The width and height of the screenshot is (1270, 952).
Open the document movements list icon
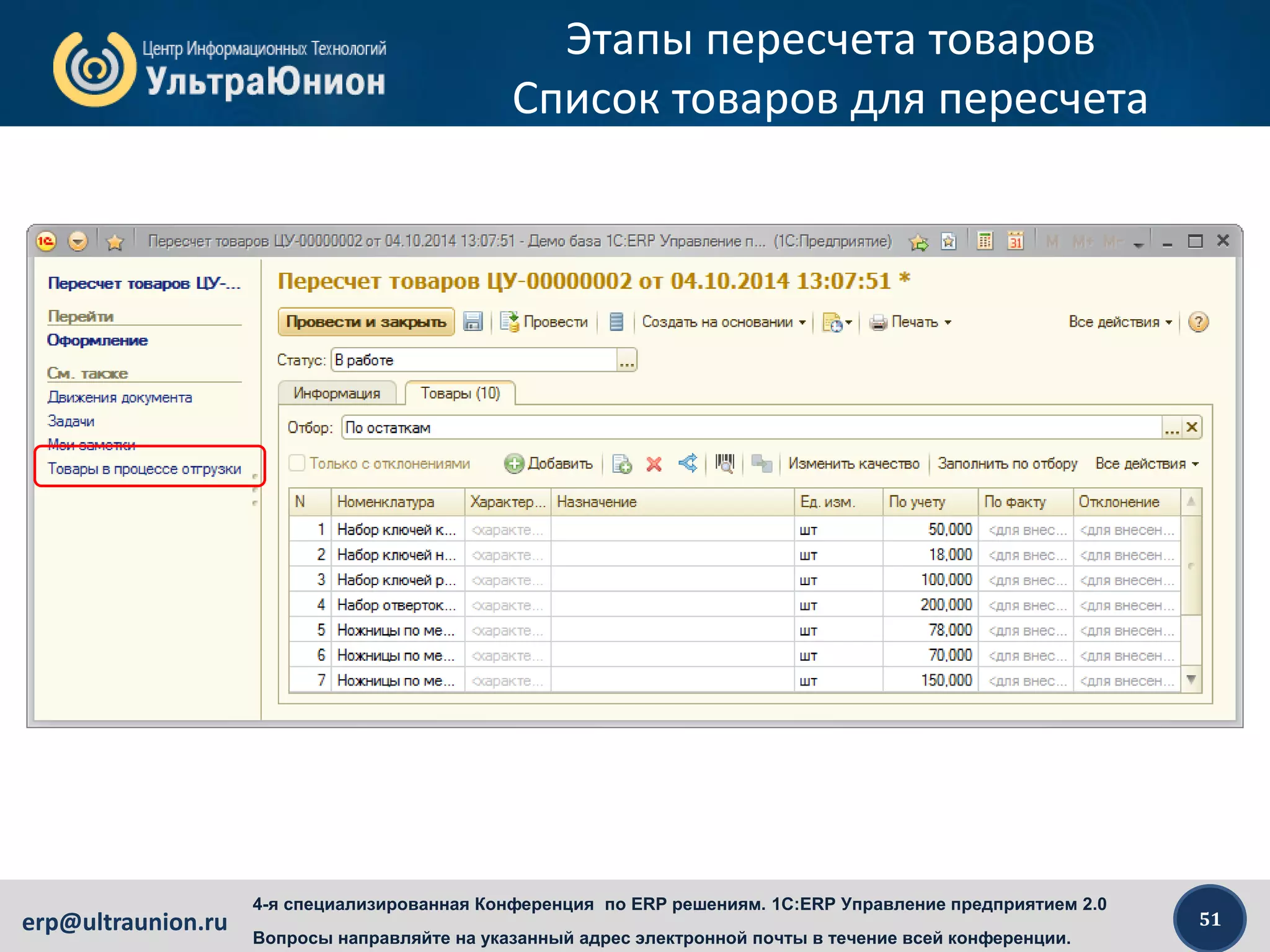pos(616,322)
